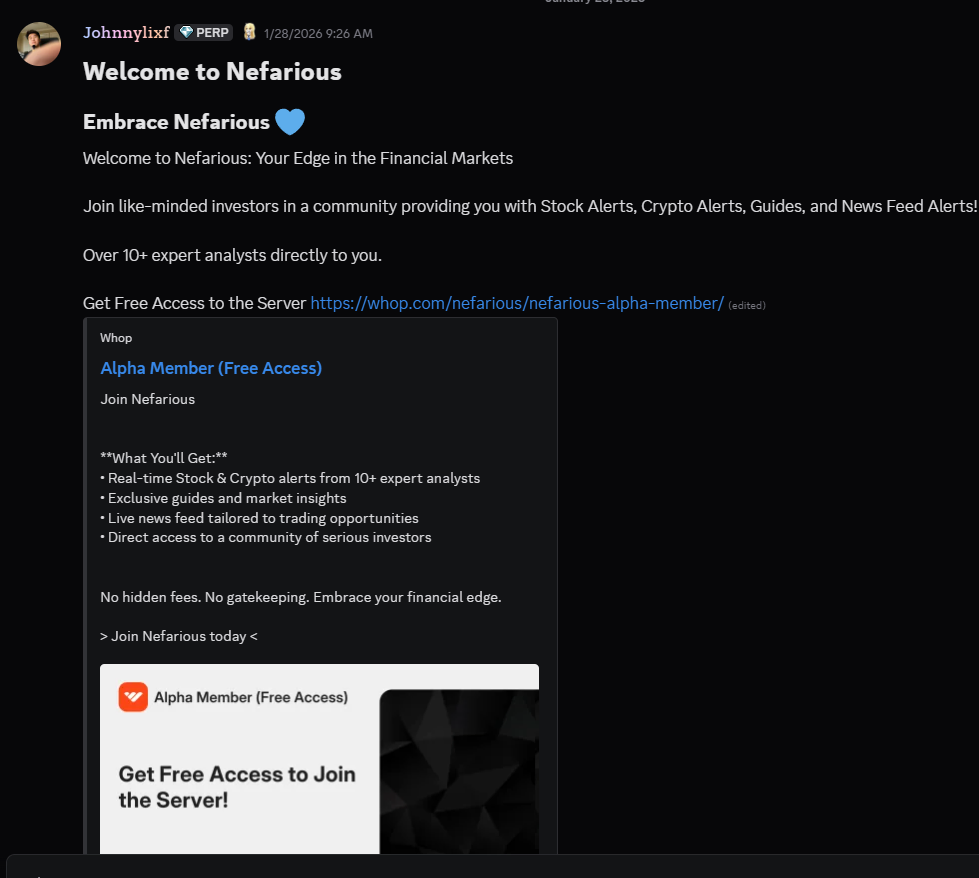The image size is (979, 878).
Task: Open Johnnylixf's profile avatar
Action: (39, 44)
